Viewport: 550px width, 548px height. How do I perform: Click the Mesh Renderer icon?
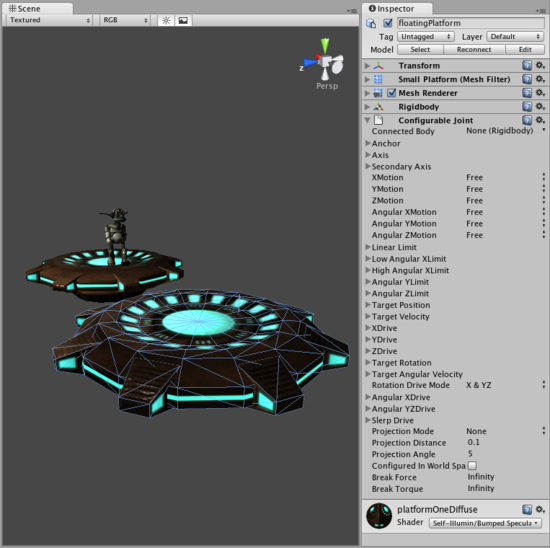378,93
